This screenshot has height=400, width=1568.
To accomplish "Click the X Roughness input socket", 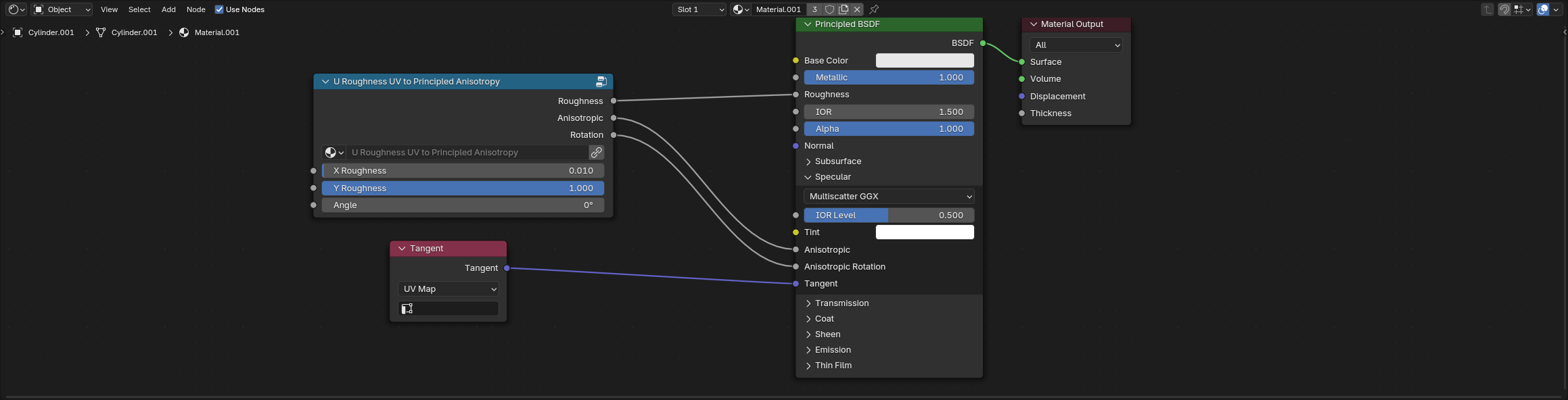I will point(313,171).
